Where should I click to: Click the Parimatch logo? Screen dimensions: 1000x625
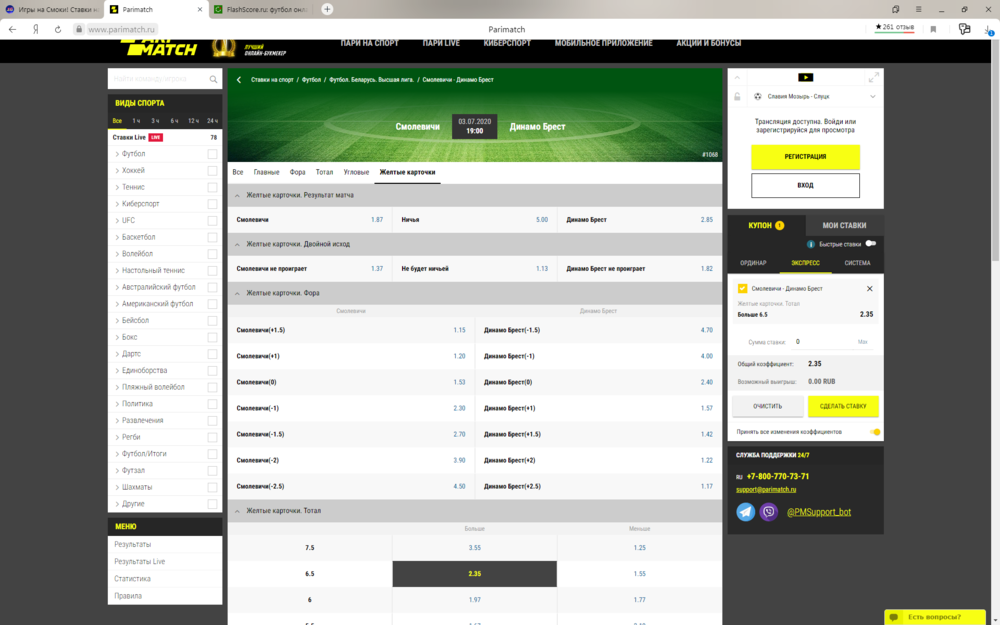pyautogui.click(x=161, y=47)
